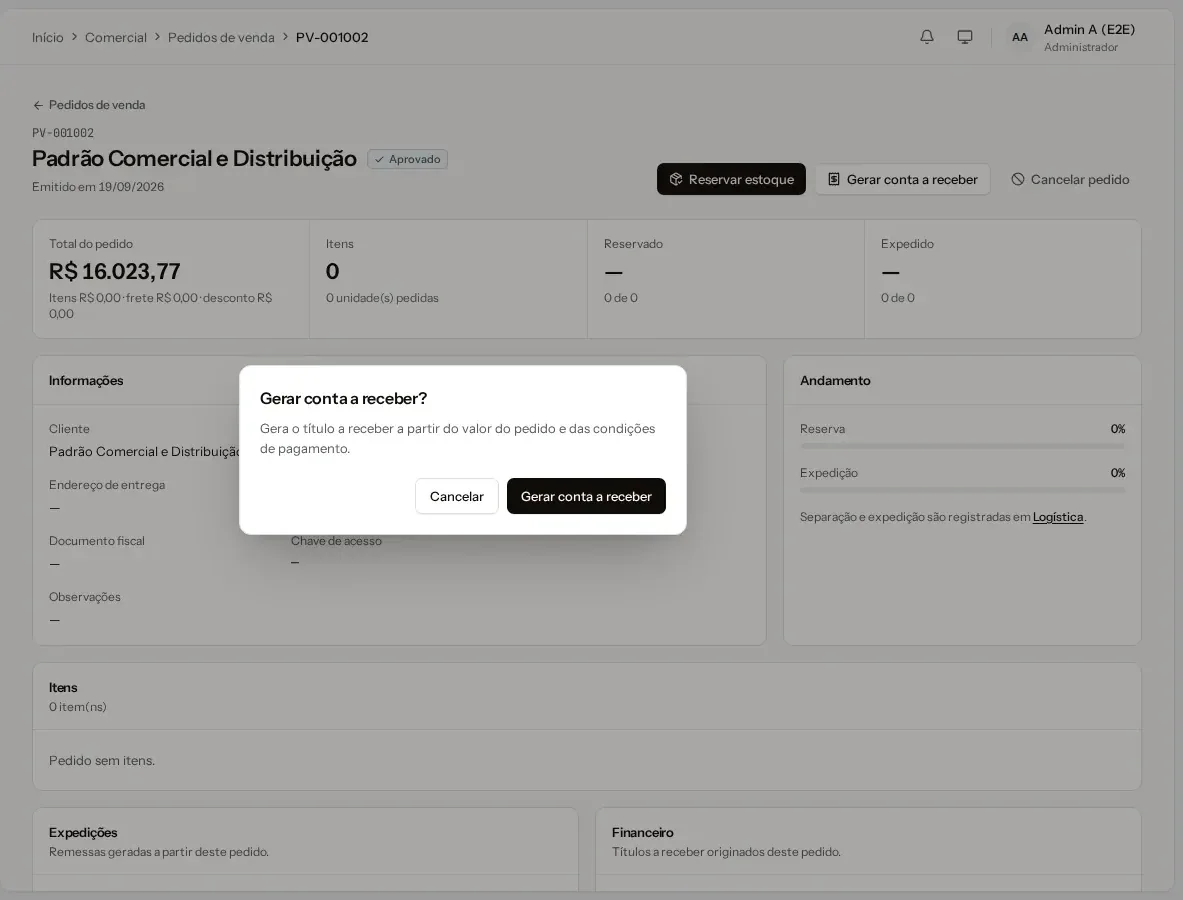The image size is (1183, 900).
Task: Click the Aprovado status badge
Action: (x=407, y=159)
